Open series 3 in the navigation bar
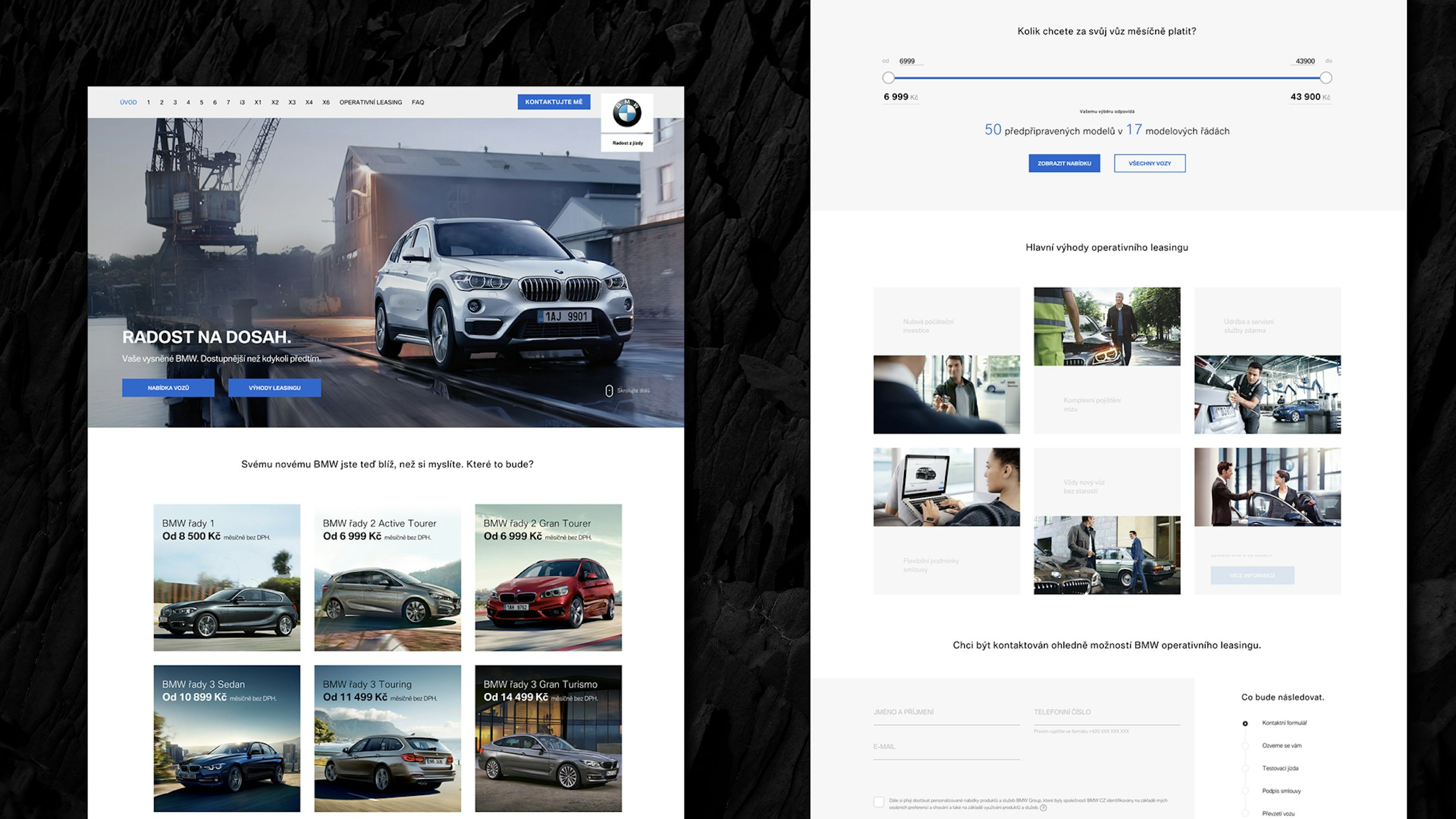 tap(175, 102)
